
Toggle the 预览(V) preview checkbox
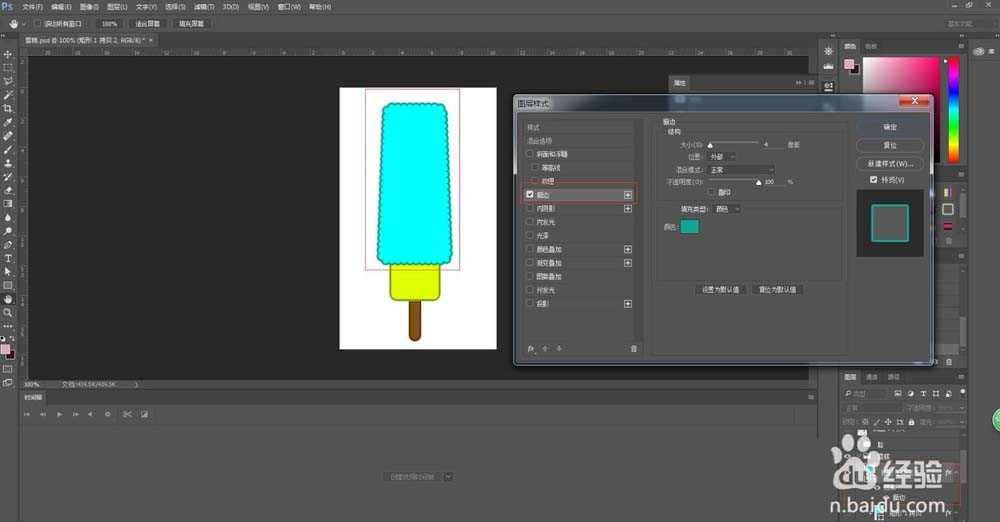coord(873,180)
